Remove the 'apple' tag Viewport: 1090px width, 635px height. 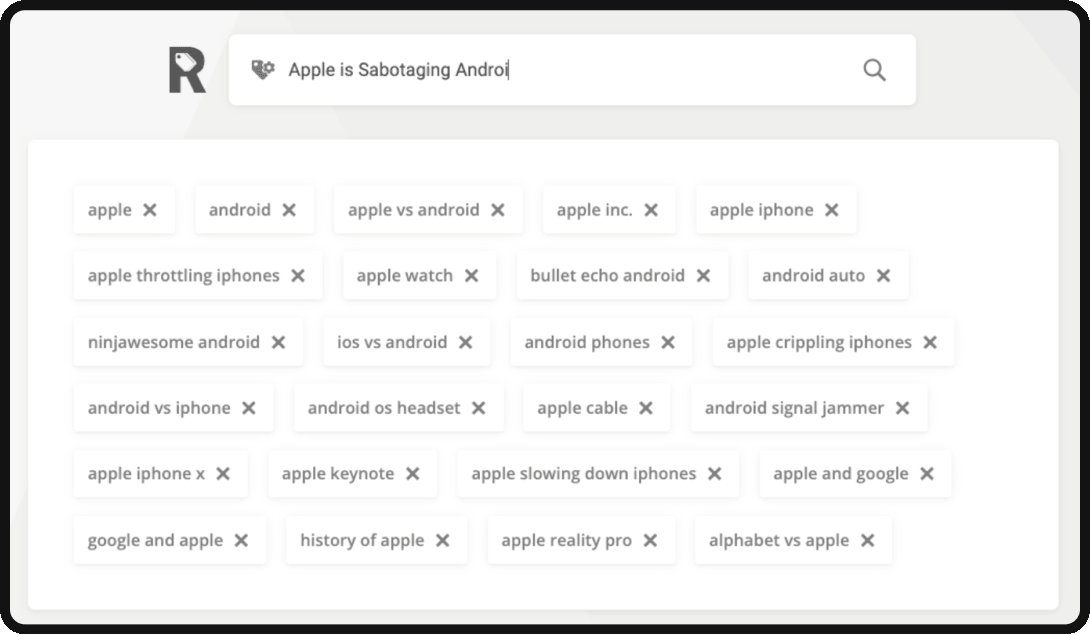point(149,209)
